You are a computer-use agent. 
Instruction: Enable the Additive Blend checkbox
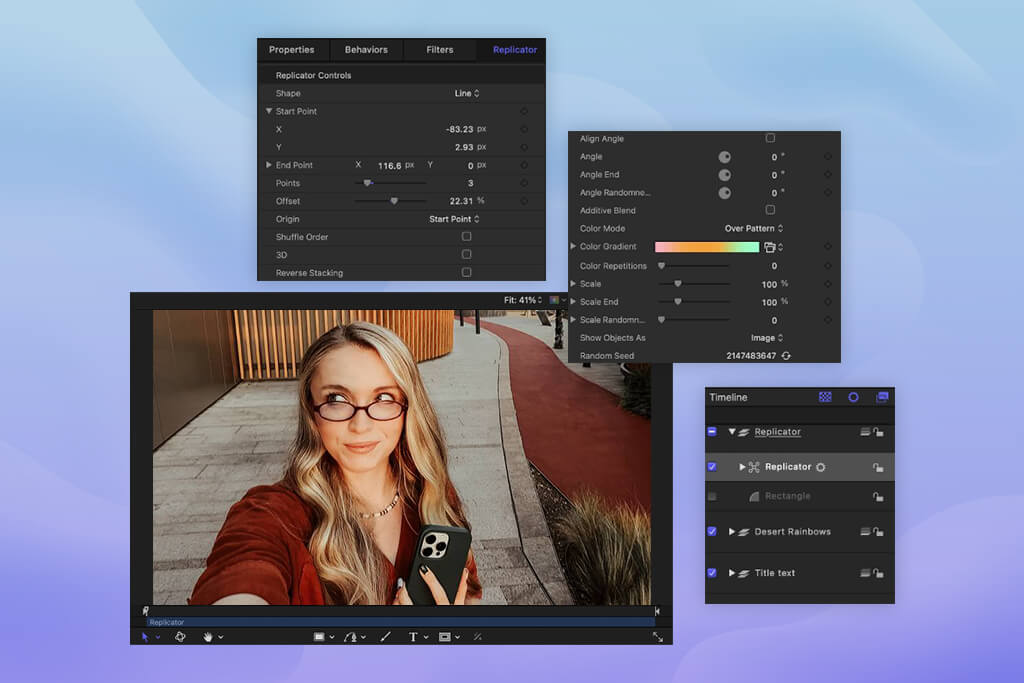pos(770,210)
